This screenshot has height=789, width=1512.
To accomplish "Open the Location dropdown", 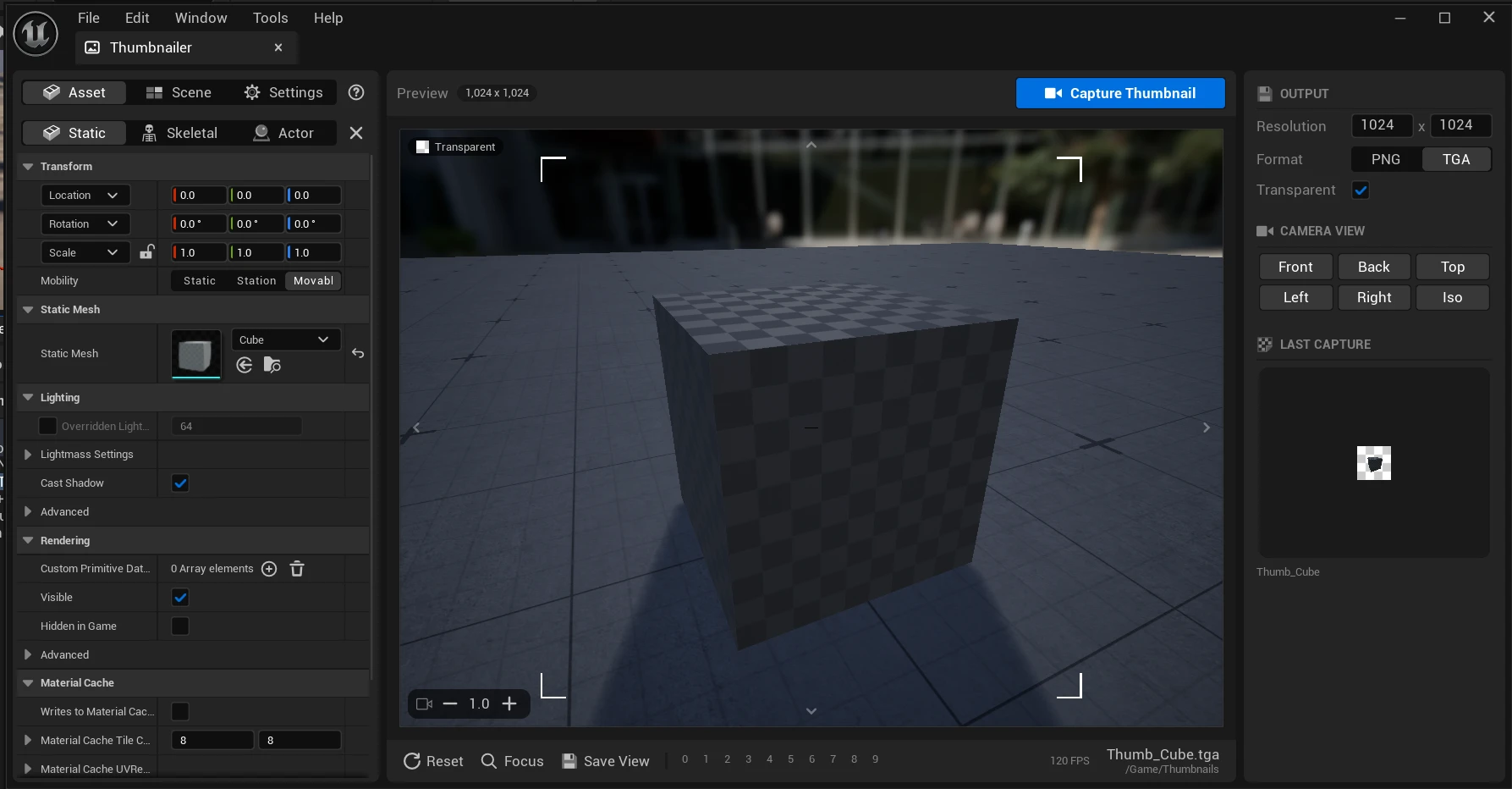I will point(85,196).
